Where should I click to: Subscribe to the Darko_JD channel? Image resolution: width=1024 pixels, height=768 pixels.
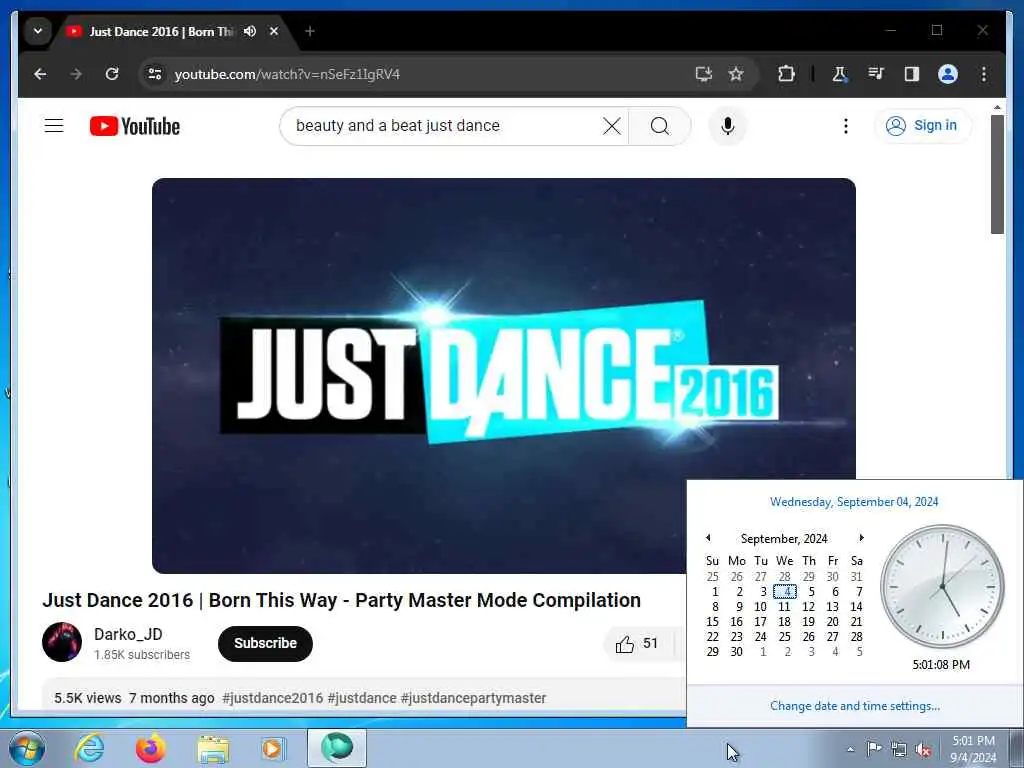coord(265,643)
